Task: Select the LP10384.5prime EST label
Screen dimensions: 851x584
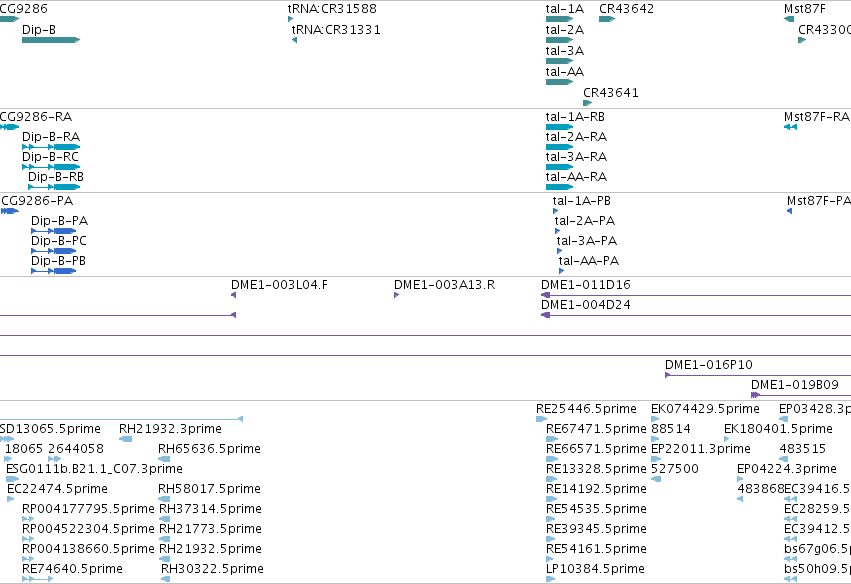Action: pos(595,569)
